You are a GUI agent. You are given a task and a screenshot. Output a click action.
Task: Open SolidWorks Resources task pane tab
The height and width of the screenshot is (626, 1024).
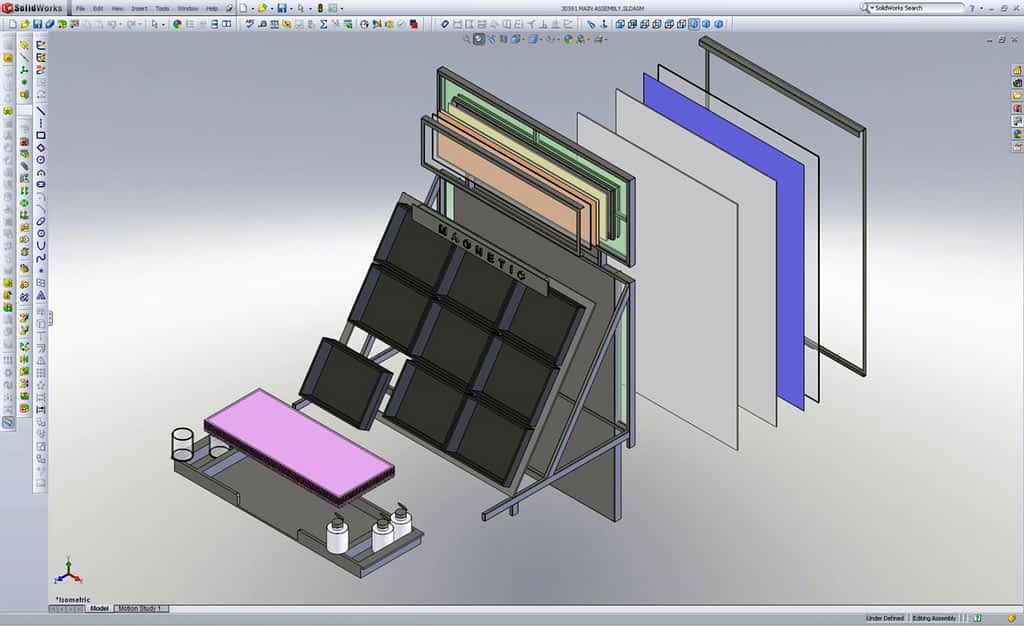1016,70
